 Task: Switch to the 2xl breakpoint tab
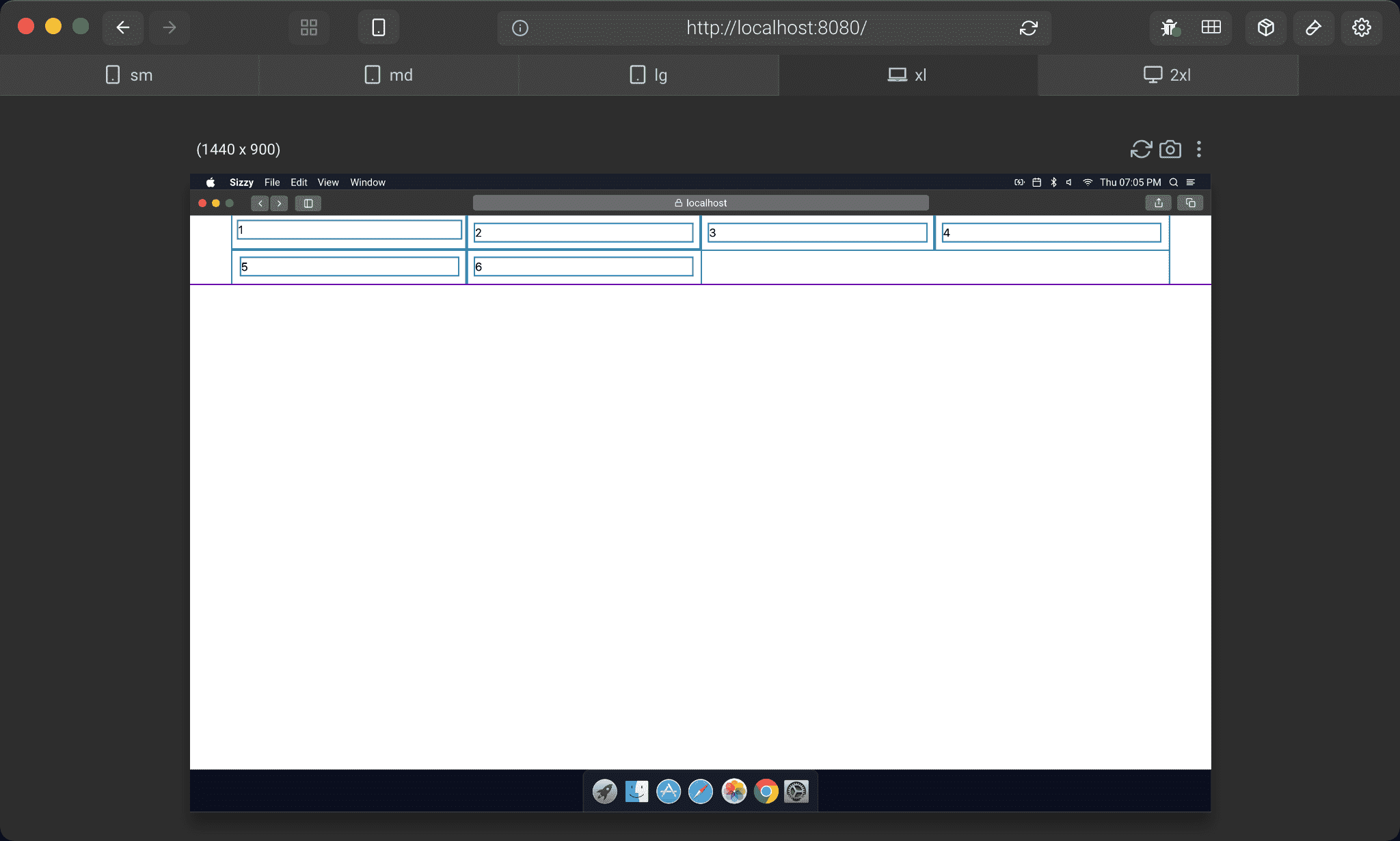tap(1168, 75)
